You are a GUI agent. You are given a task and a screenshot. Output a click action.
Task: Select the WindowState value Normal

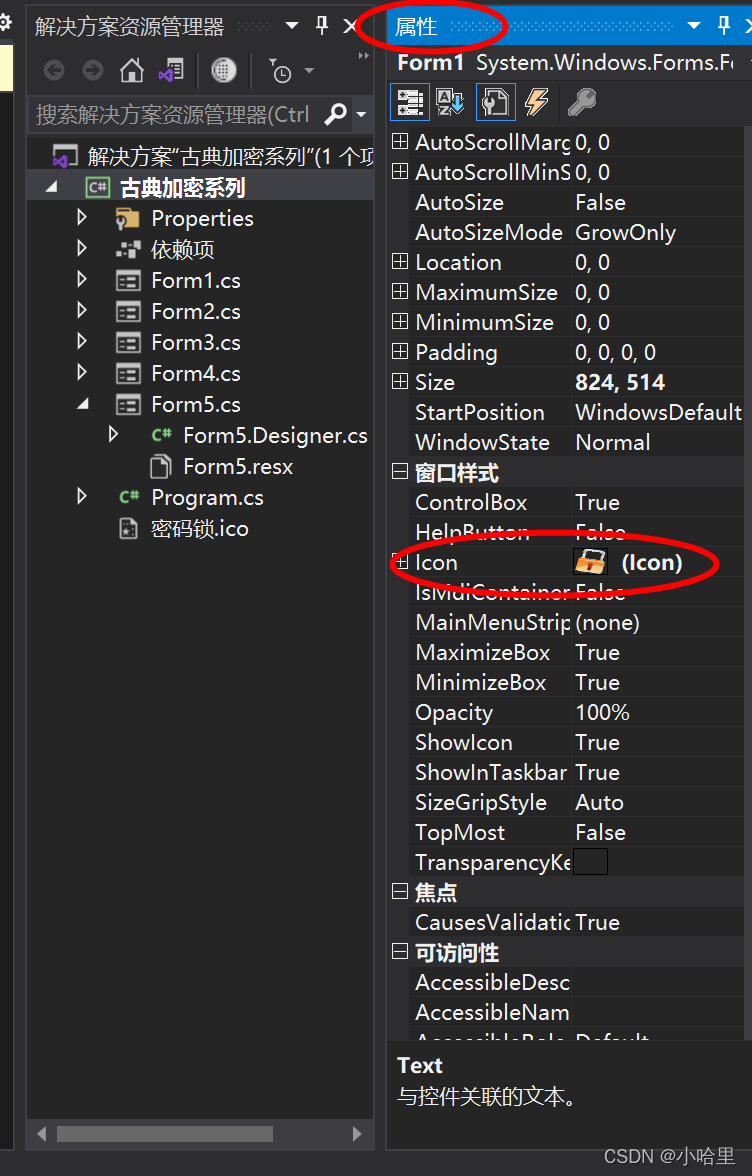pos(613,442)
